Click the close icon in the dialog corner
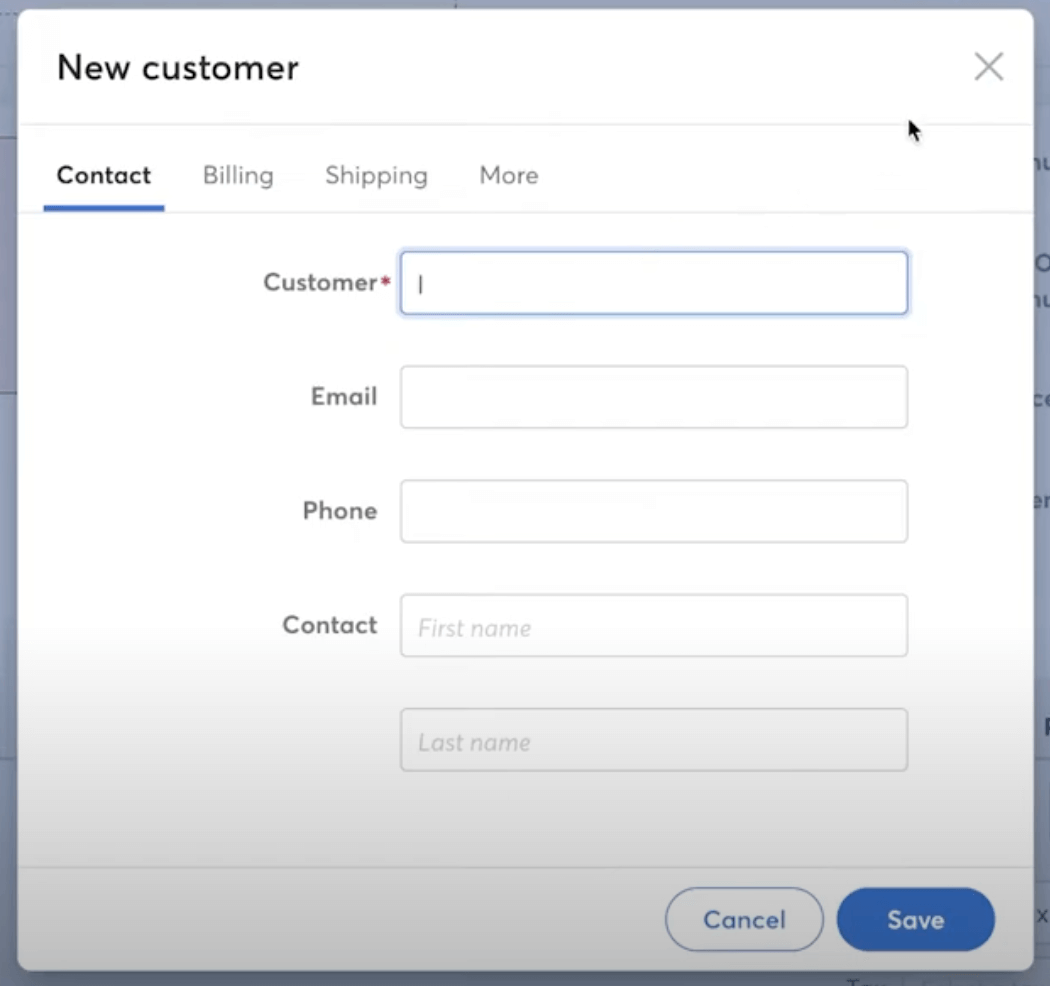This screenshot has width=1050, height=986. pyautogui.click(x=988, y=66)
